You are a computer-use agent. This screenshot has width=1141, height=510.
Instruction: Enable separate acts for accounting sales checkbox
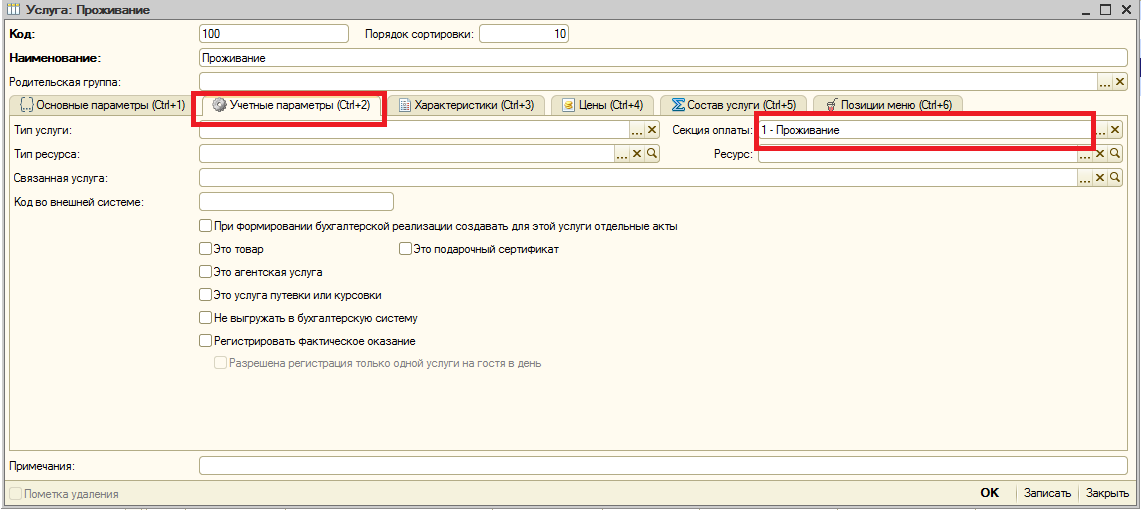(x=205, y=226)
